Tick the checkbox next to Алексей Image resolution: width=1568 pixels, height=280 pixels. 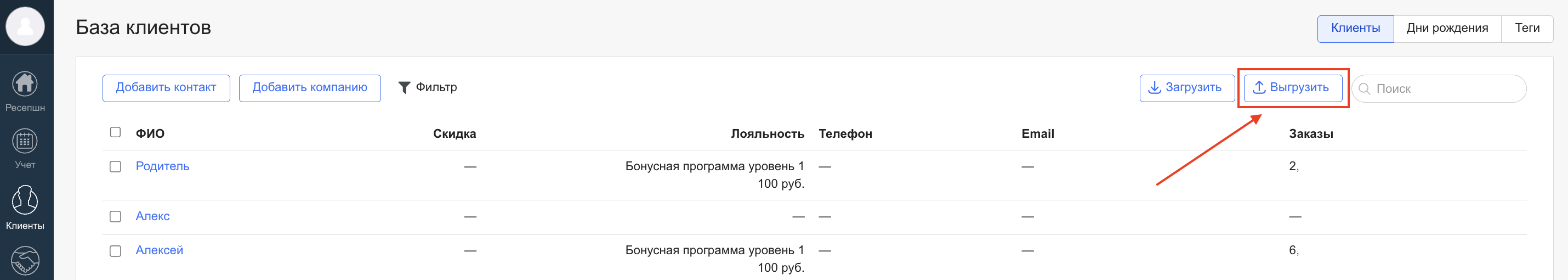[115, 251]
